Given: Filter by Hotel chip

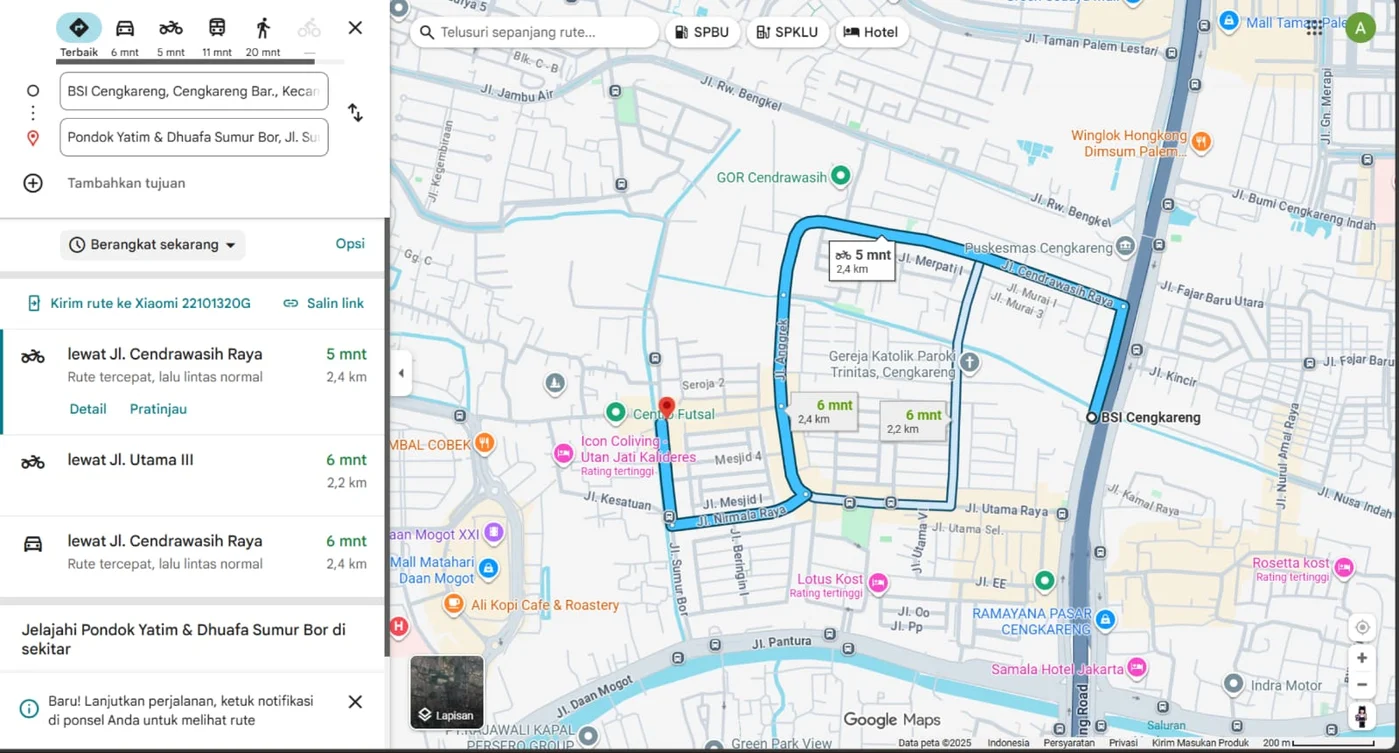Looking at the screenshot, I should 871,32.
